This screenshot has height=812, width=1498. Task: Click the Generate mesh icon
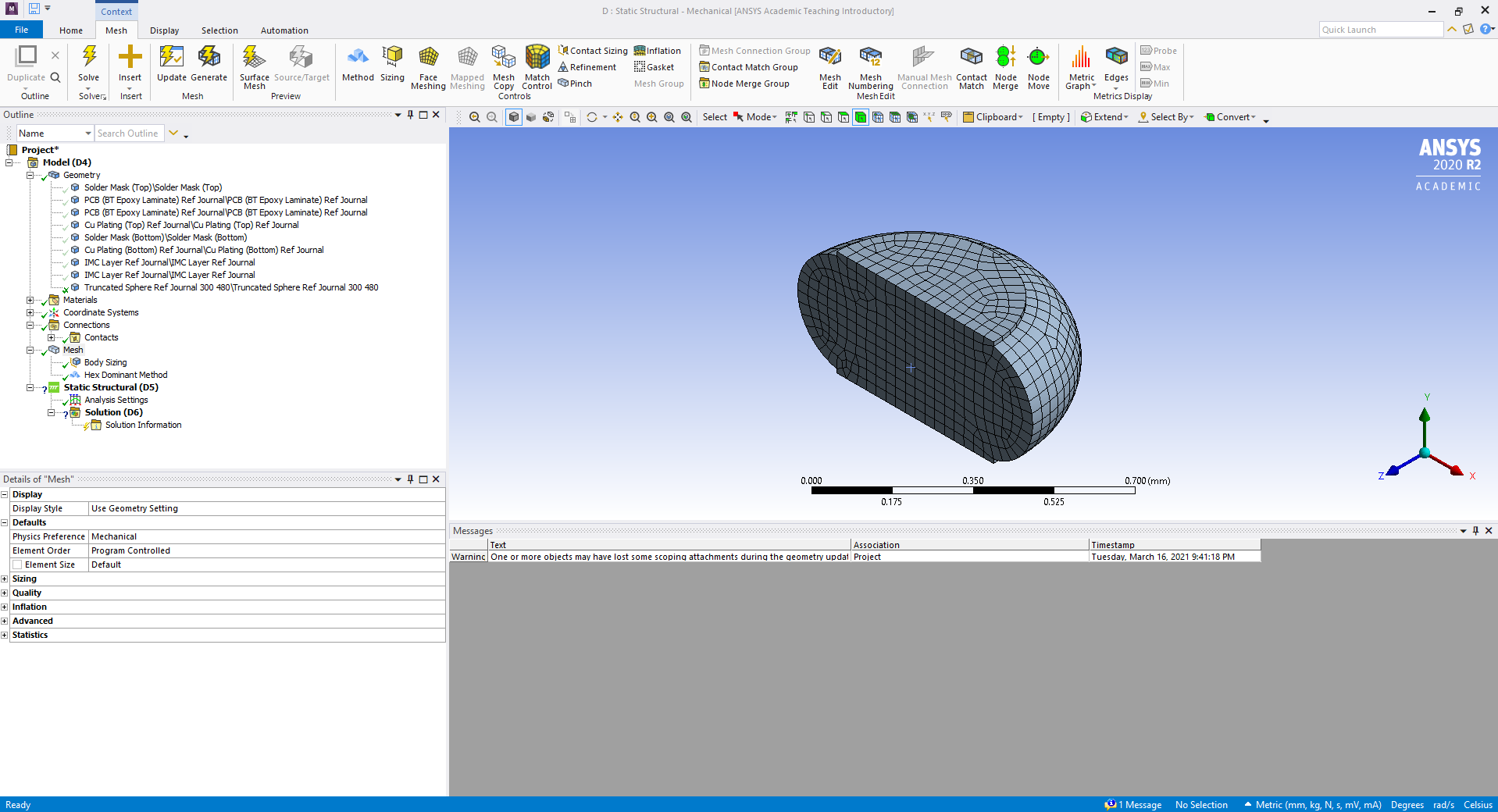click(x=209, y=66)
